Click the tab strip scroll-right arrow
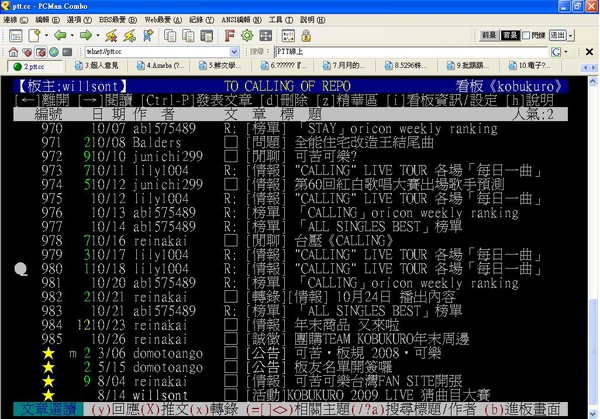 593,67
